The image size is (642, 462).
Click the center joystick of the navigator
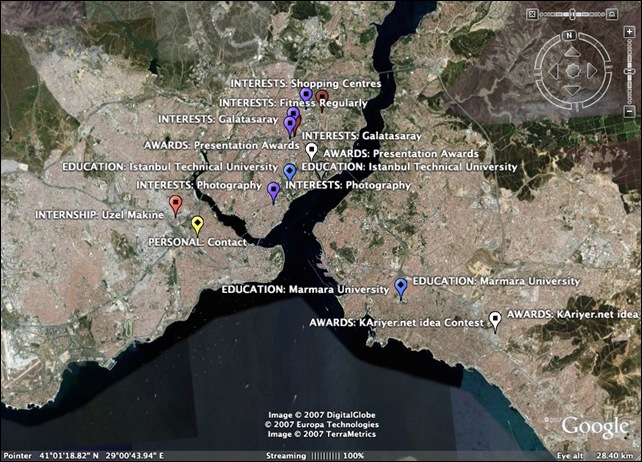click(x=572, y=71)
